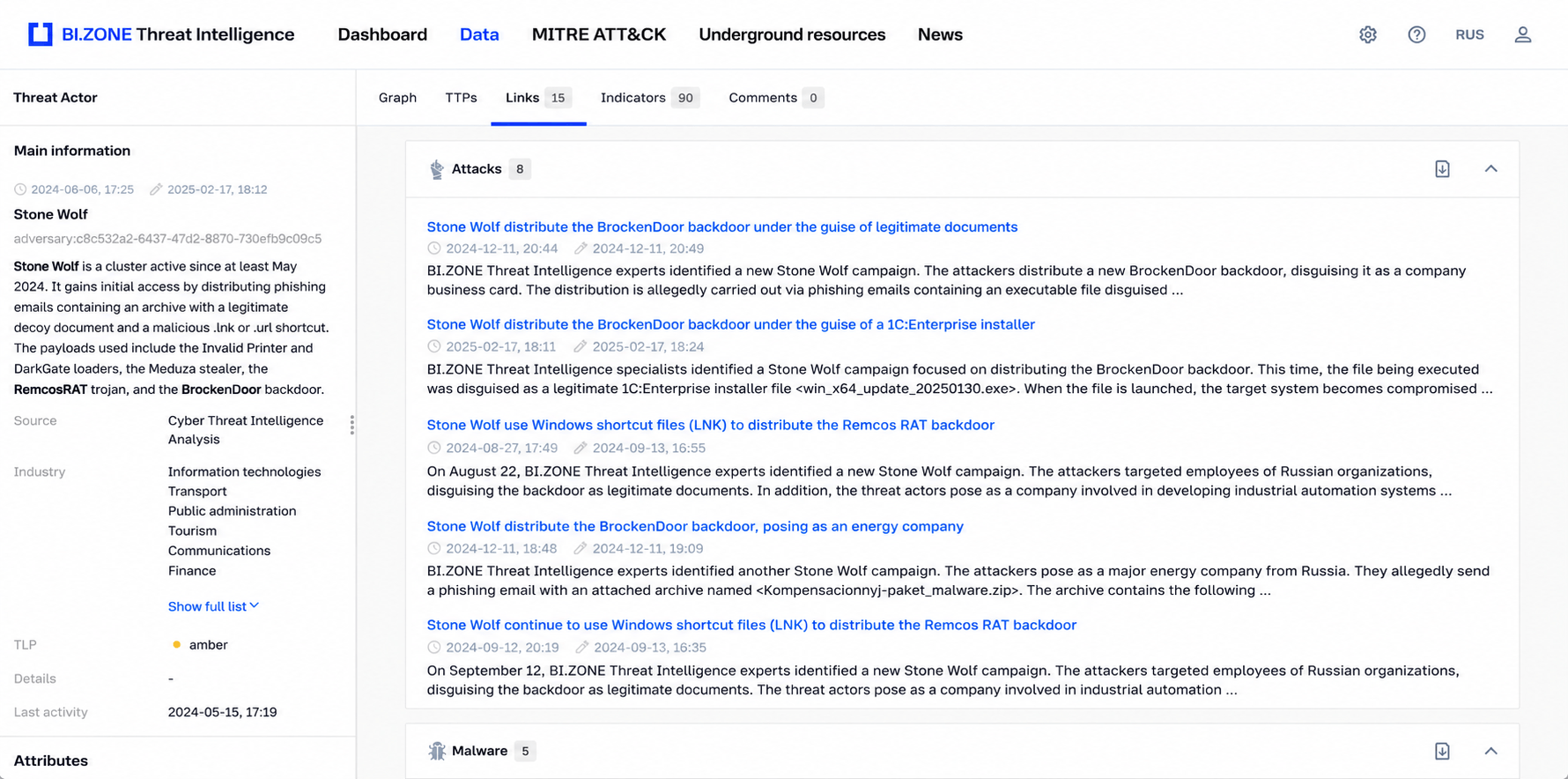Download the Malware list via export icon
This screenshot has width=1568, height=779.
[x=1442, y=751]
